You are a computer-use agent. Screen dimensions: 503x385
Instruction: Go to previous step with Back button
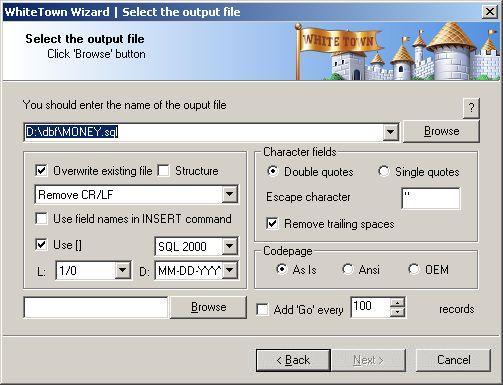point(293,360)
